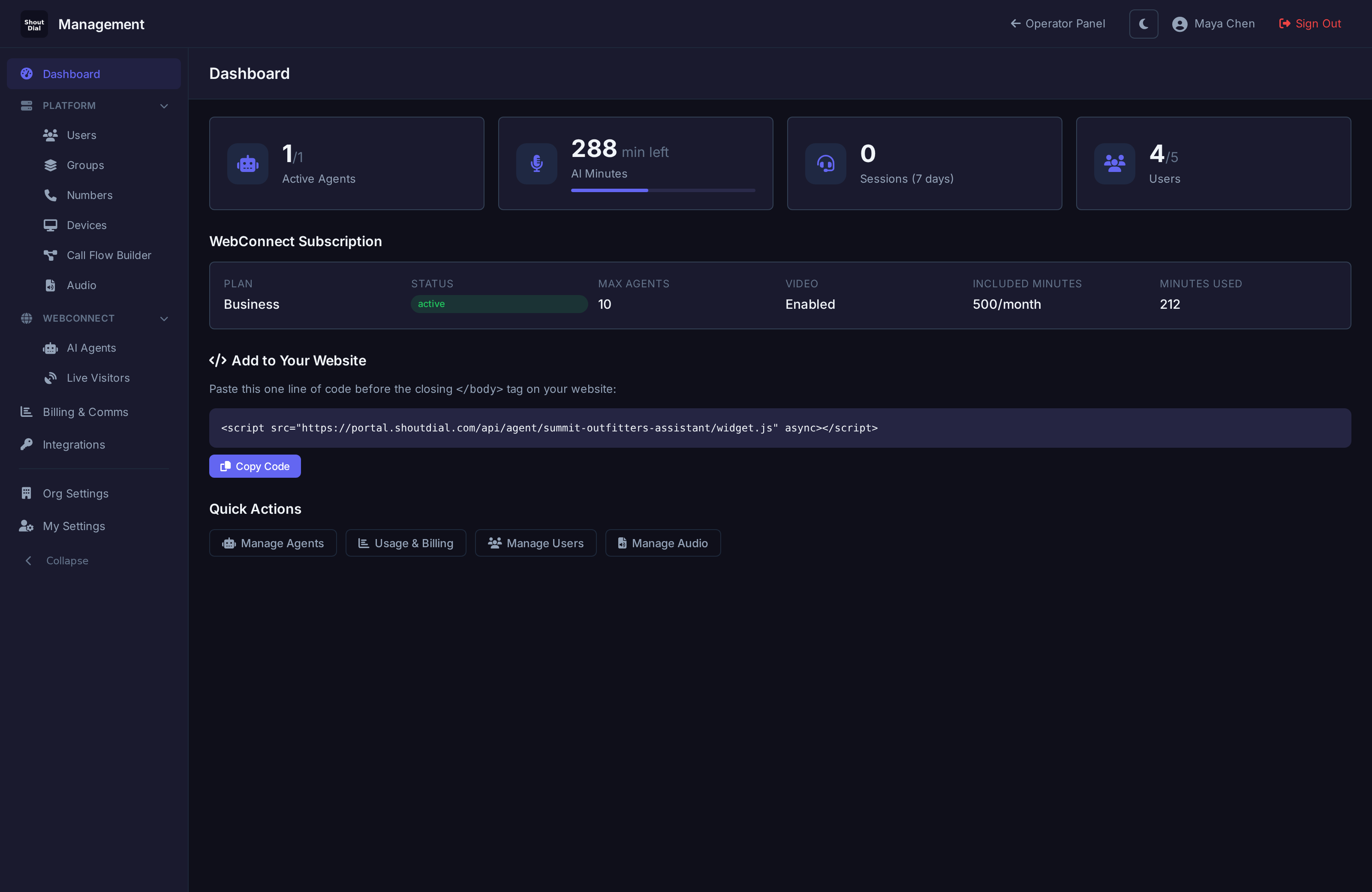Click the Users icon in sidebar

tap(51, 135)
